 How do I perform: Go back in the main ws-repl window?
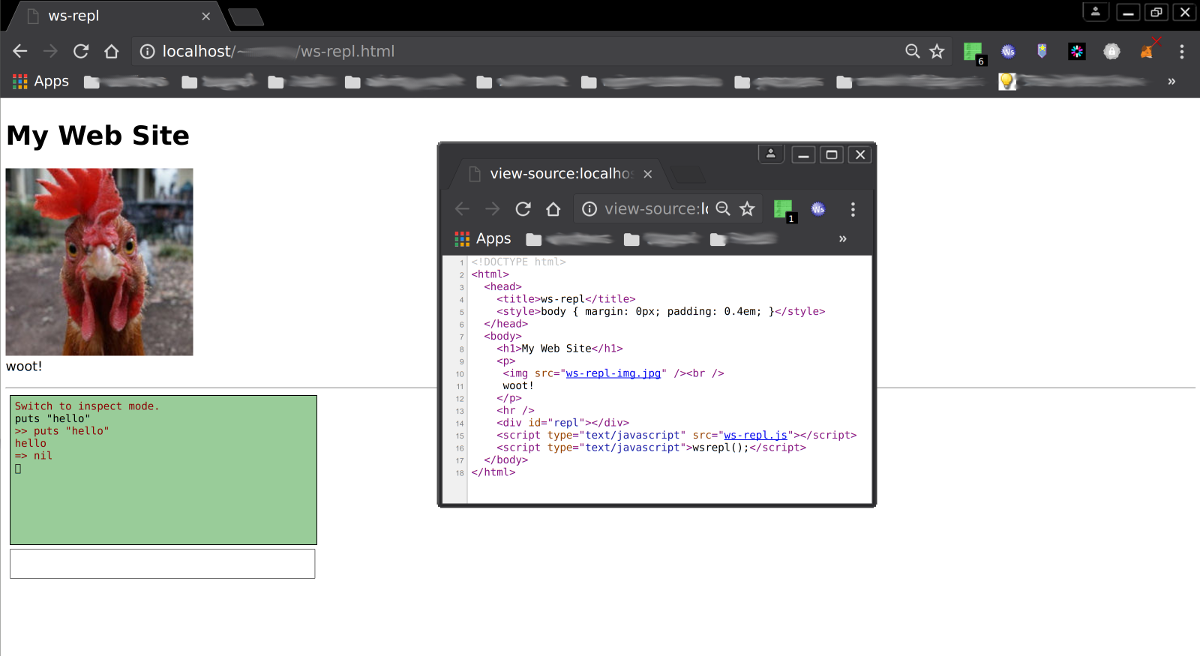pyautogui.click(x=20, y=51)
